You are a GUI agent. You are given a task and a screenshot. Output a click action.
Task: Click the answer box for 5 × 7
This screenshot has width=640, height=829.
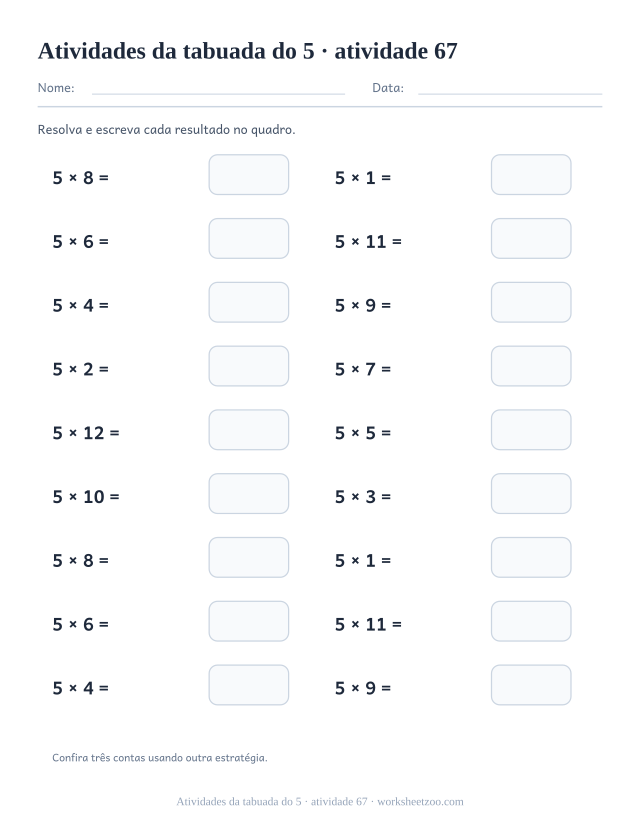click(531, 366)
